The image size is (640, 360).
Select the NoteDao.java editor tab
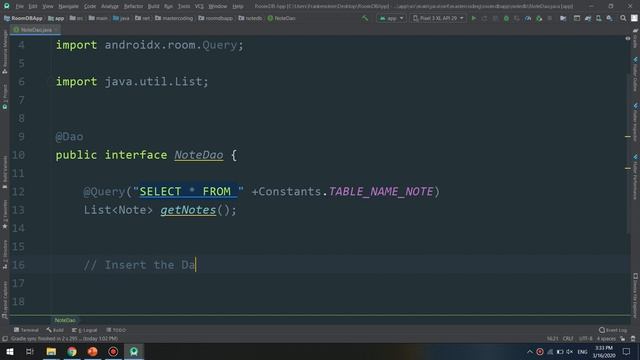point(36,30)
